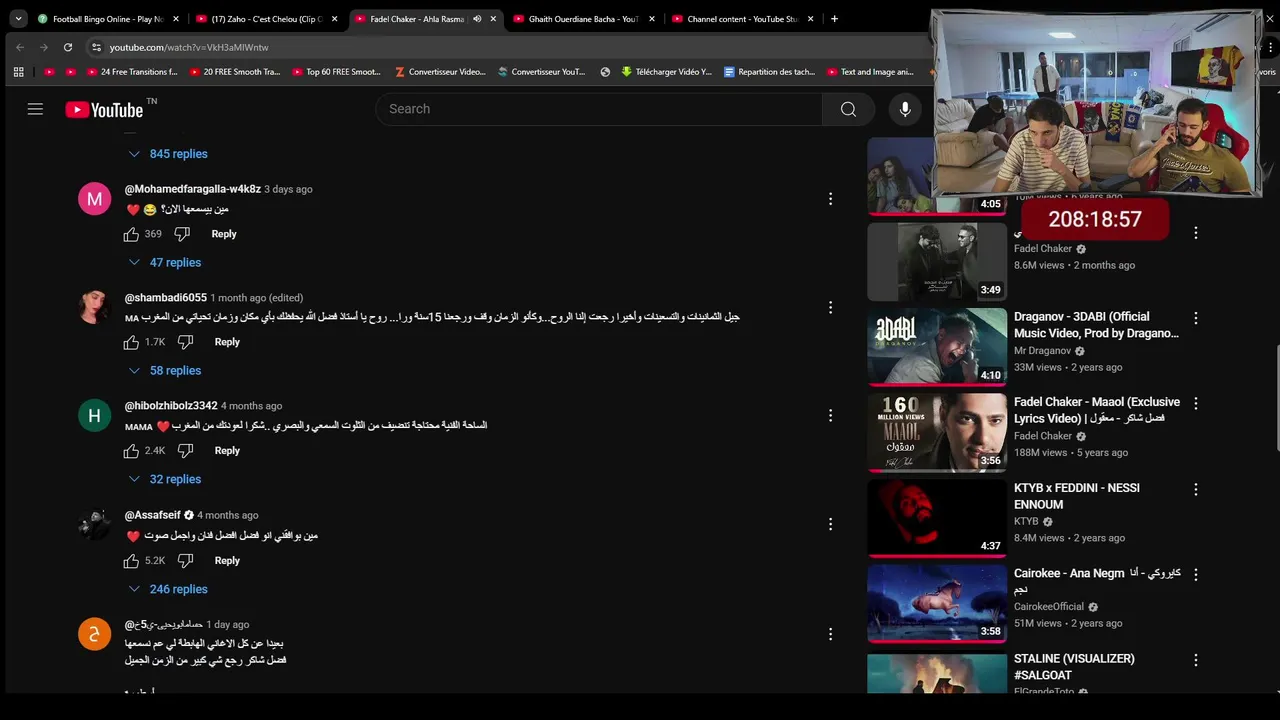Open Convertisseur Vidéo bookmark

coord(440,72)
